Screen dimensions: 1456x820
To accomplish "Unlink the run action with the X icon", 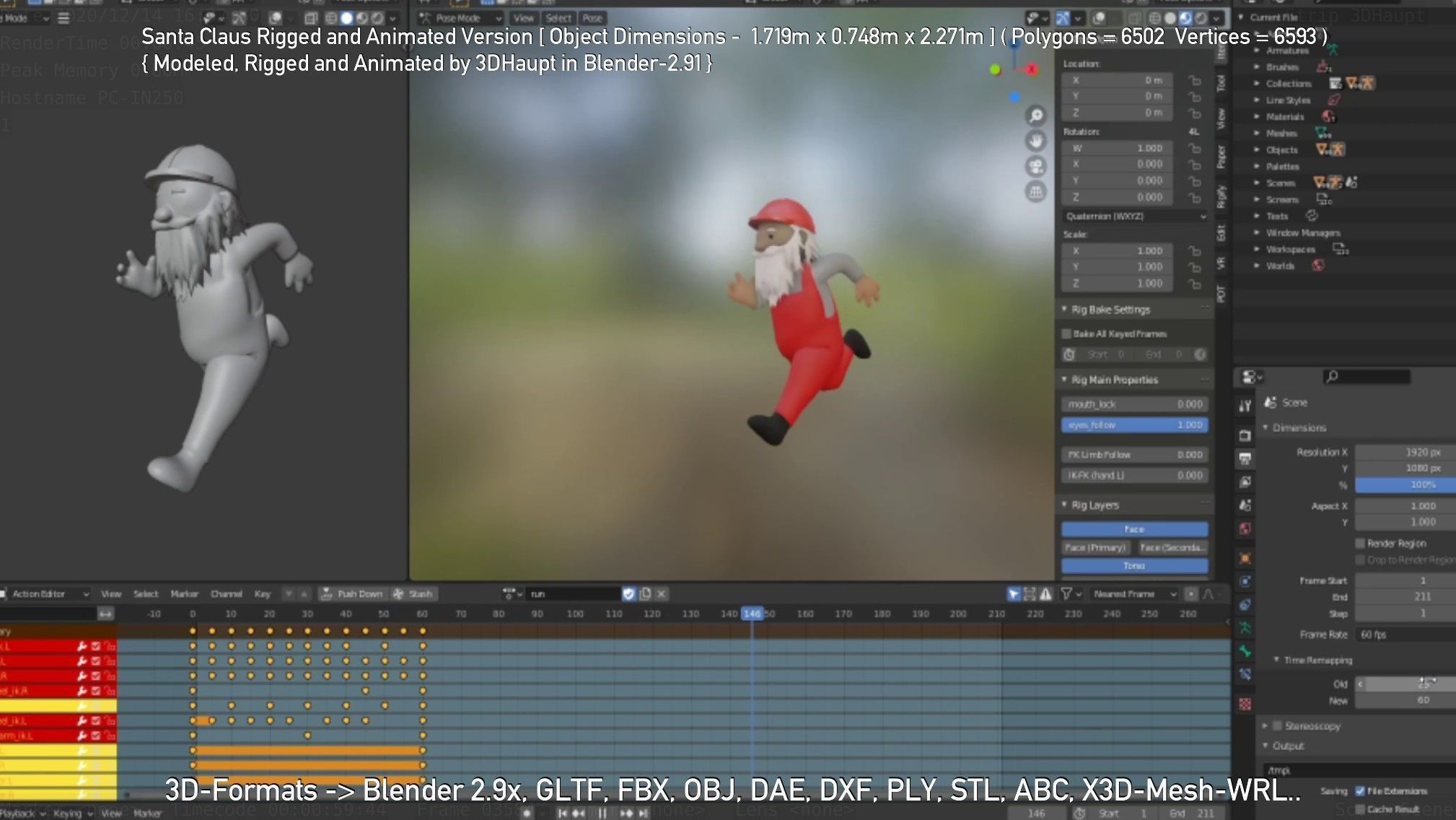I will point(661,593).
